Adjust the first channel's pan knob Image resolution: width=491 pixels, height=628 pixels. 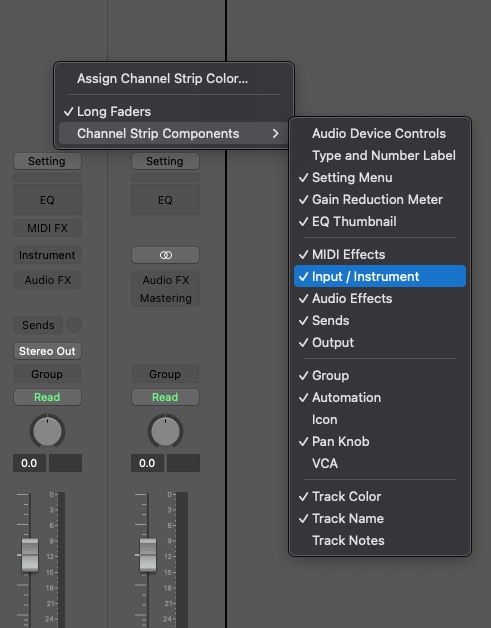click(x=47, y=431)
